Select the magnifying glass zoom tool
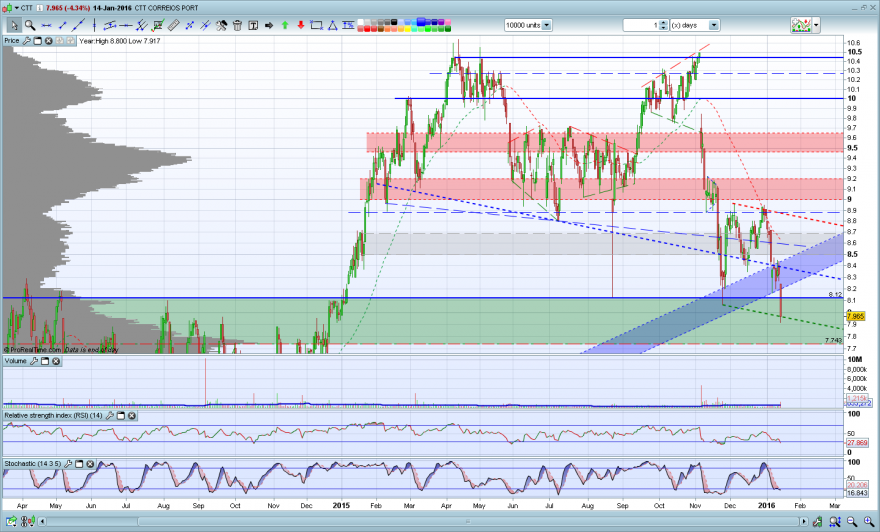The image size is (880, 532). (30, 25)
